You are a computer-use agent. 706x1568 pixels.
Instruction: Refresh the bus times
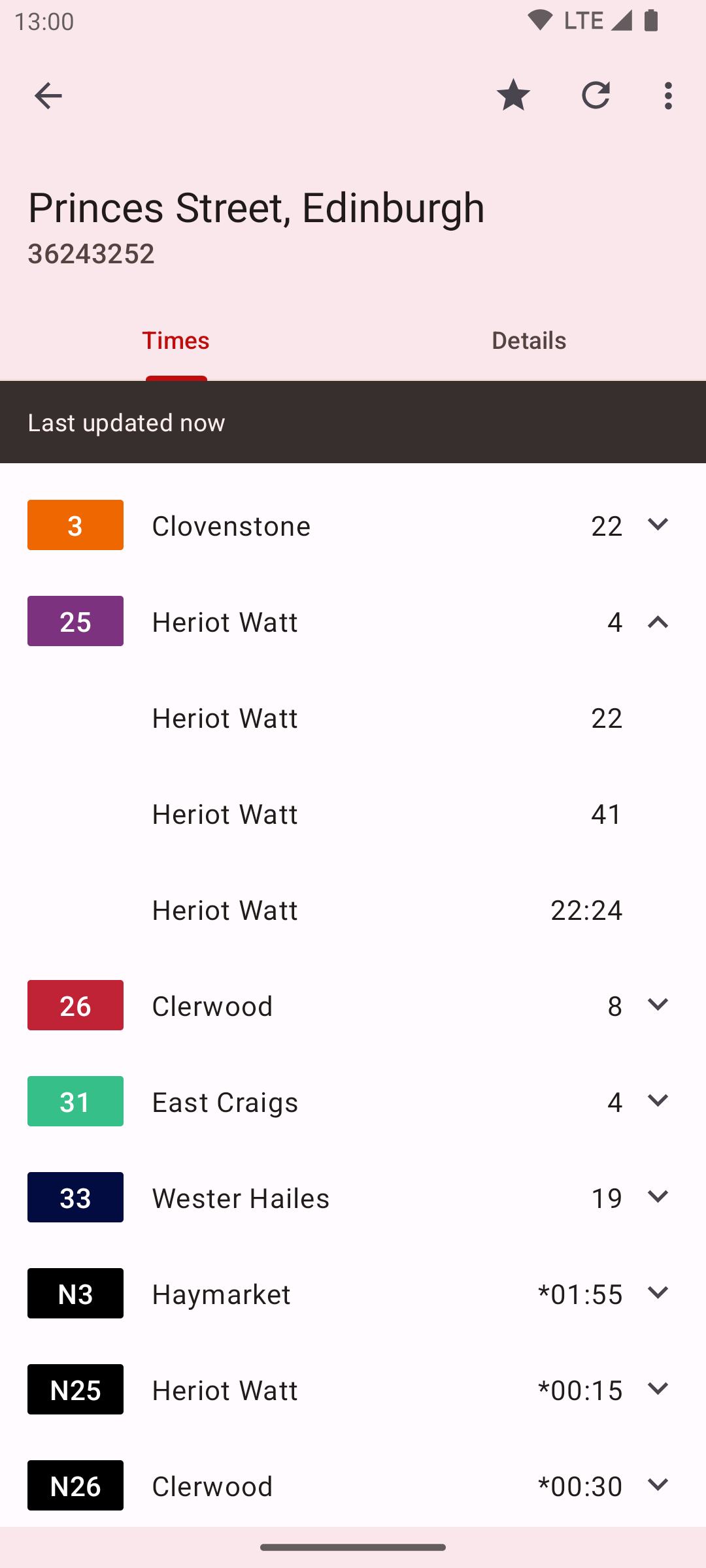click(x=596, y=95)
